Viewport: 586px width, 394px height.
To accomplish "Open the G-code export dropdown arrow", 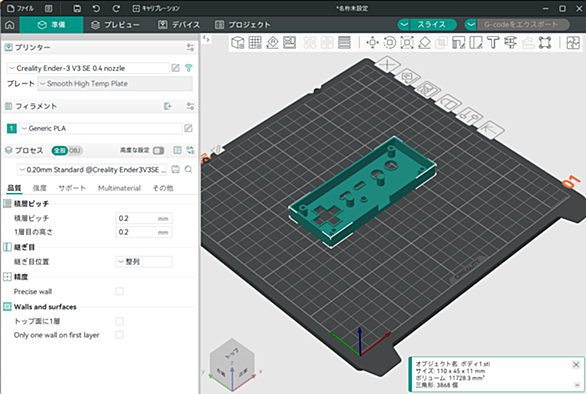I will tap(471, 25).
